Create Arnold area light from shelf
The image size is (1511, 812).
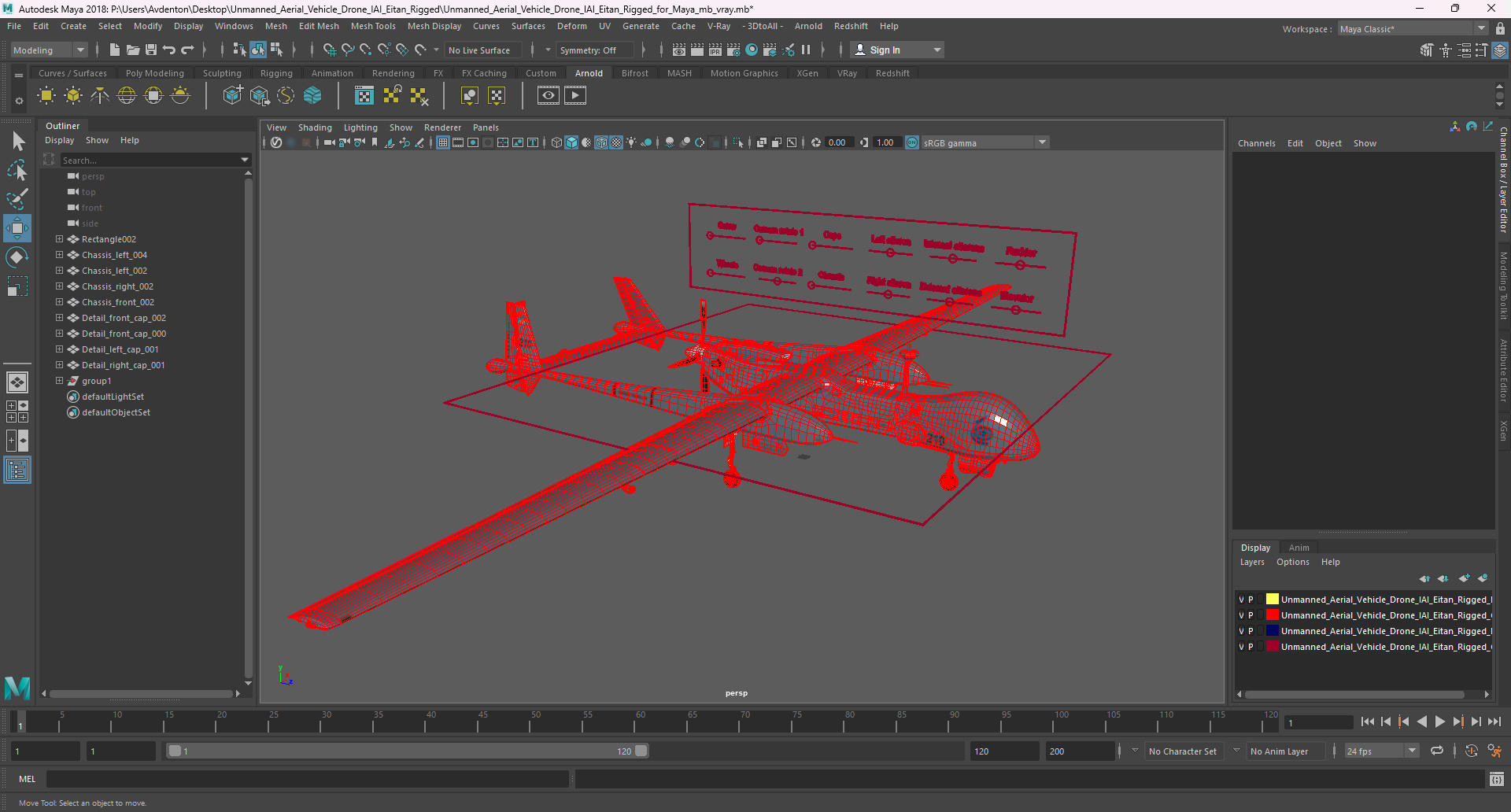click(46, 96)
